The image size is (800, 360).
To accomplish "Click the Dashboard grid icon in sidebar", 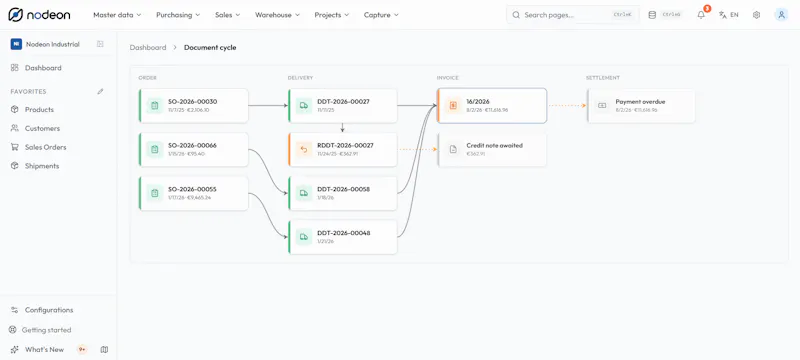I will pos(14,68).
